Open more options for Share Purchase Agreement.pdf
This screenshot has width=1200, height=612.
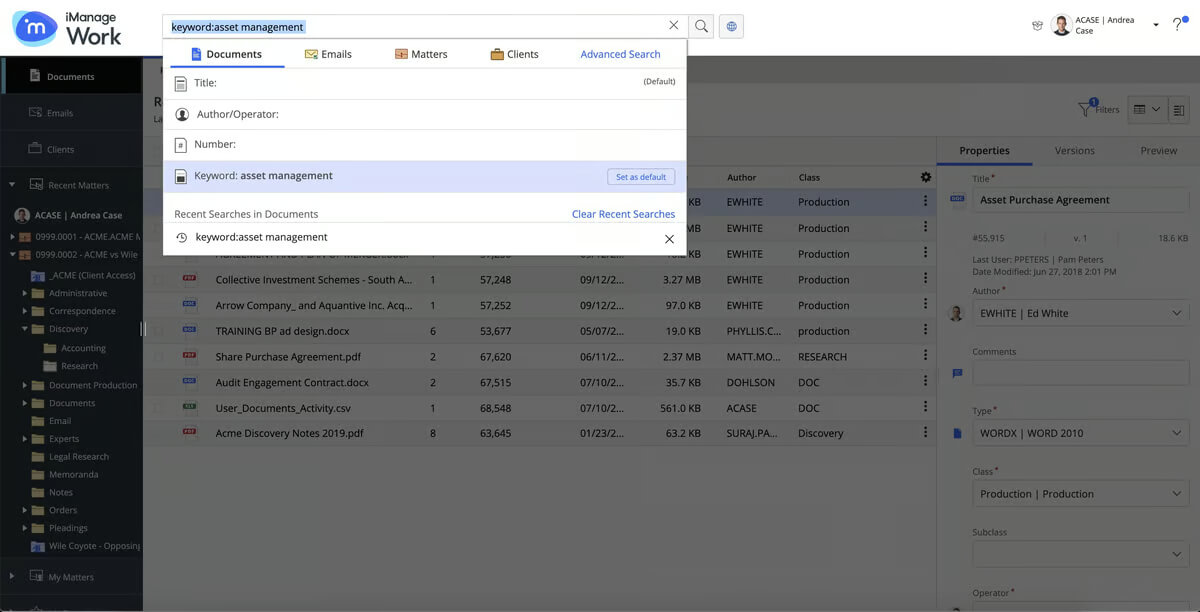pos(925,356)
